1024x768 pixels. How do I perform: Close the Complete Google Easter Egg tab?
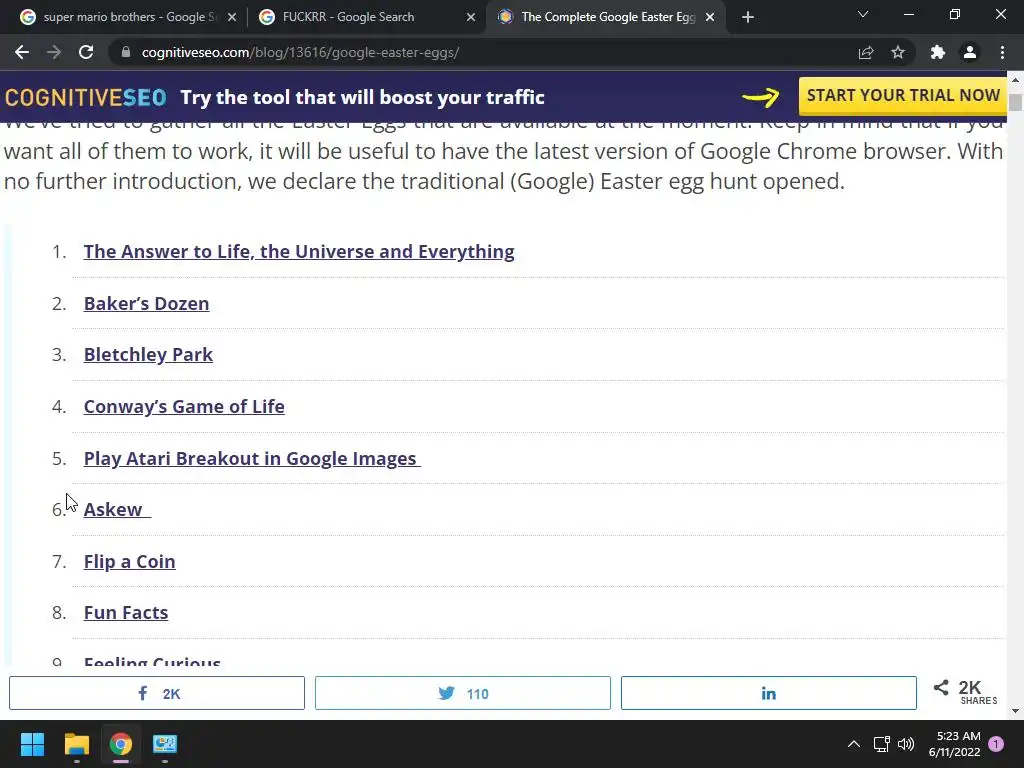point(710,18)
